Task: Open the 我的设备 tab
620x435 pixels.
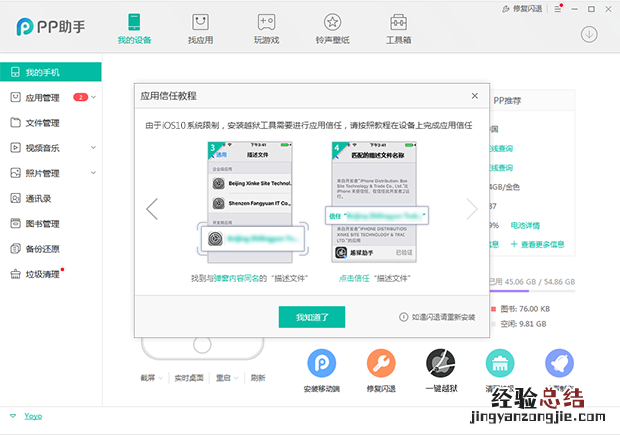Action: click(x=134, y=28)
